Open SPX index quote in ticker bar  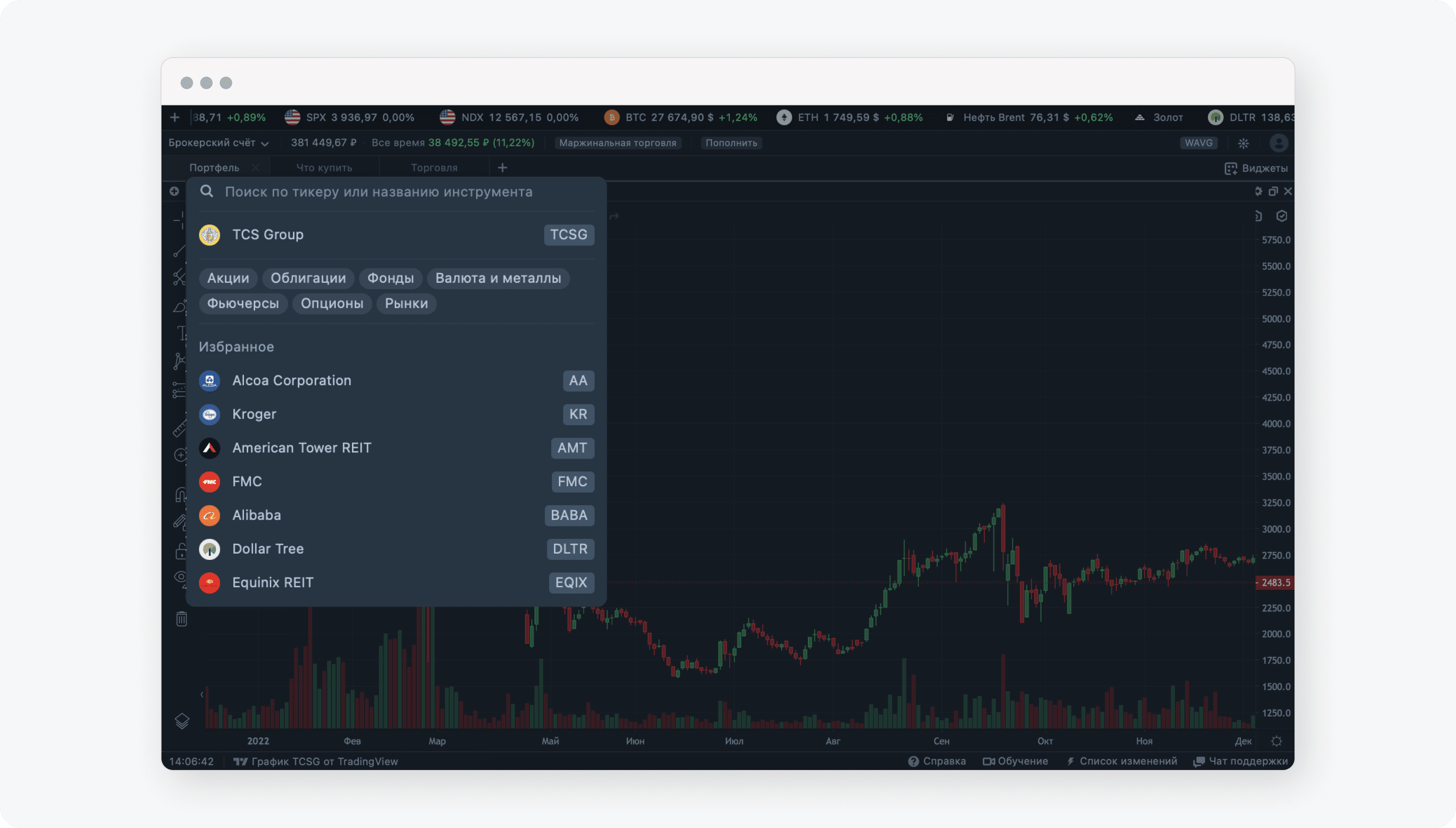point(349,117)
